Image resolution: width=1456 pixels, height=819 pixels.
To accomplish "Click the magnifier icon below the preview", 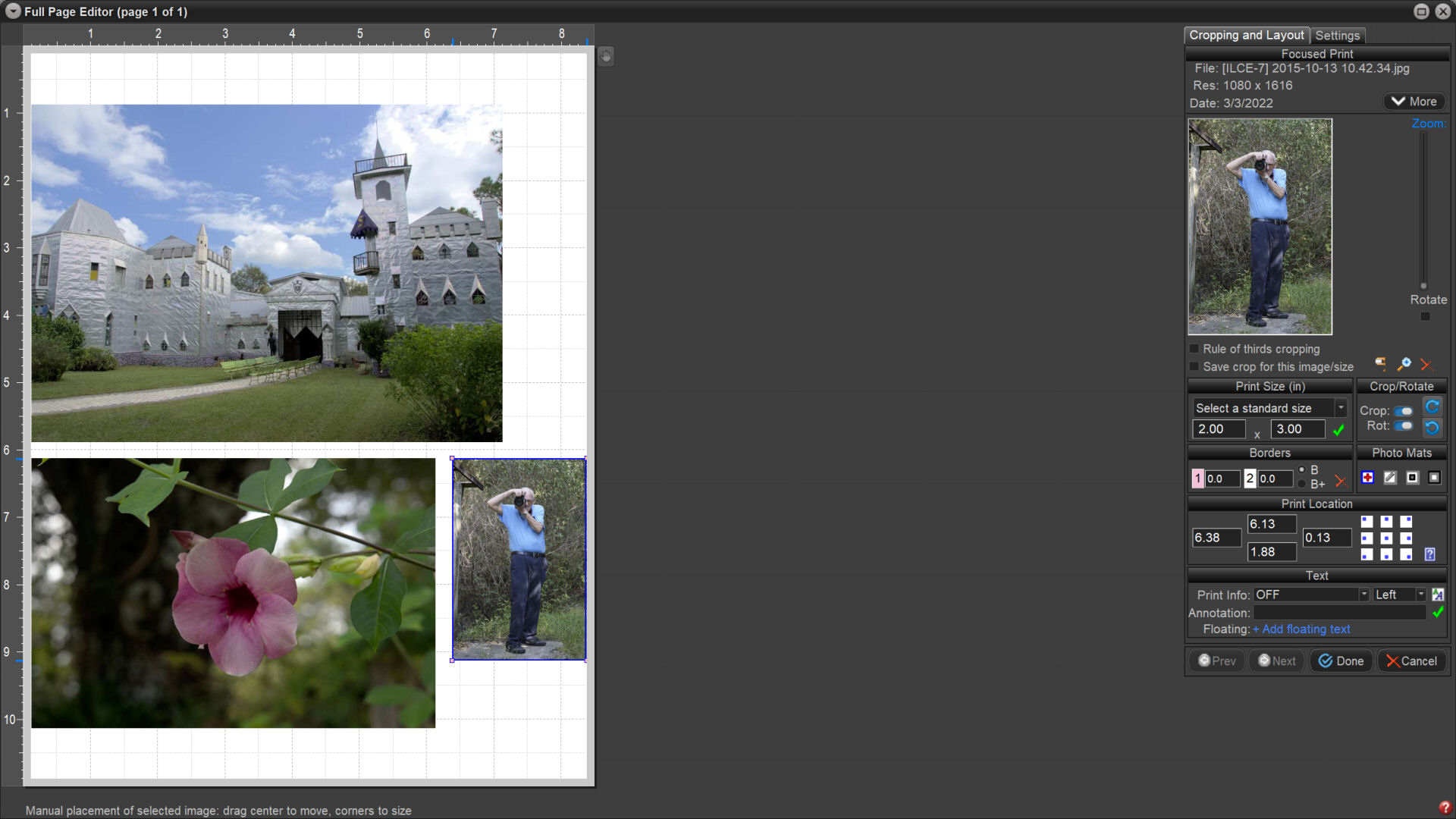I will [x=1404, y=365].
